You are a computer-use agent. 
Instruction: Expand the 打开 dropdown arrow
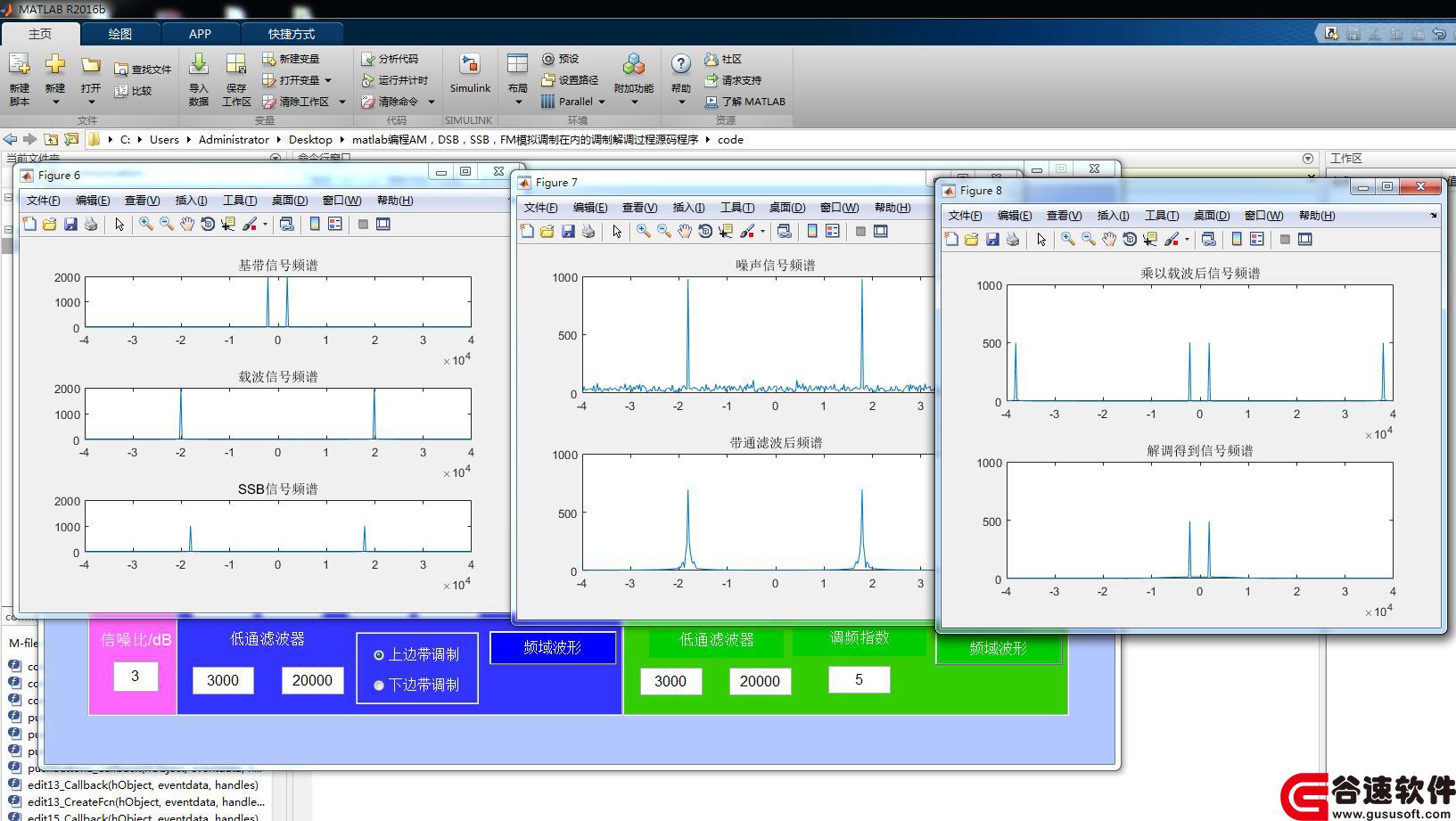[91, 102]
